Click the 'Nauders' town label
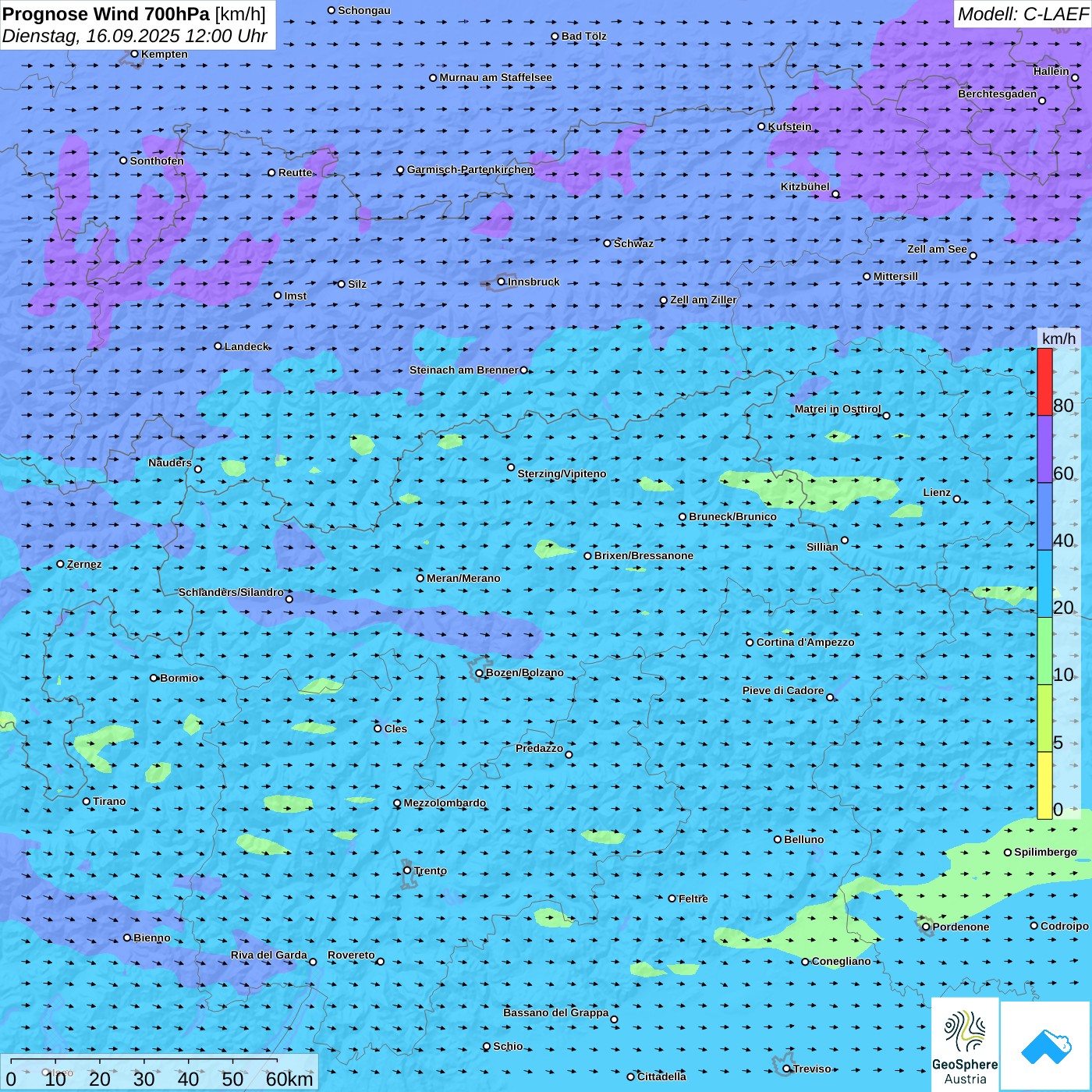Image resolution: width=1092 pixels, height=1092 pixels. pos(170,463)
